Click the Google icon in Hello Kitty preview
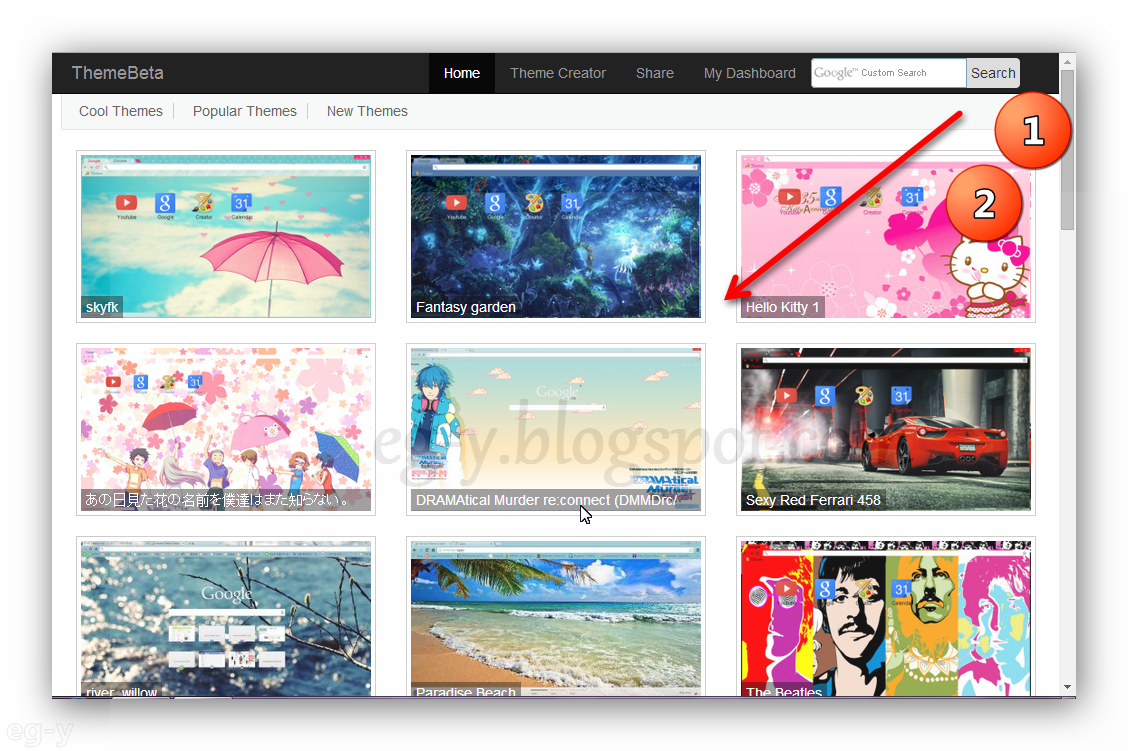The image size is (1128, 751). (x=831, y=197)
